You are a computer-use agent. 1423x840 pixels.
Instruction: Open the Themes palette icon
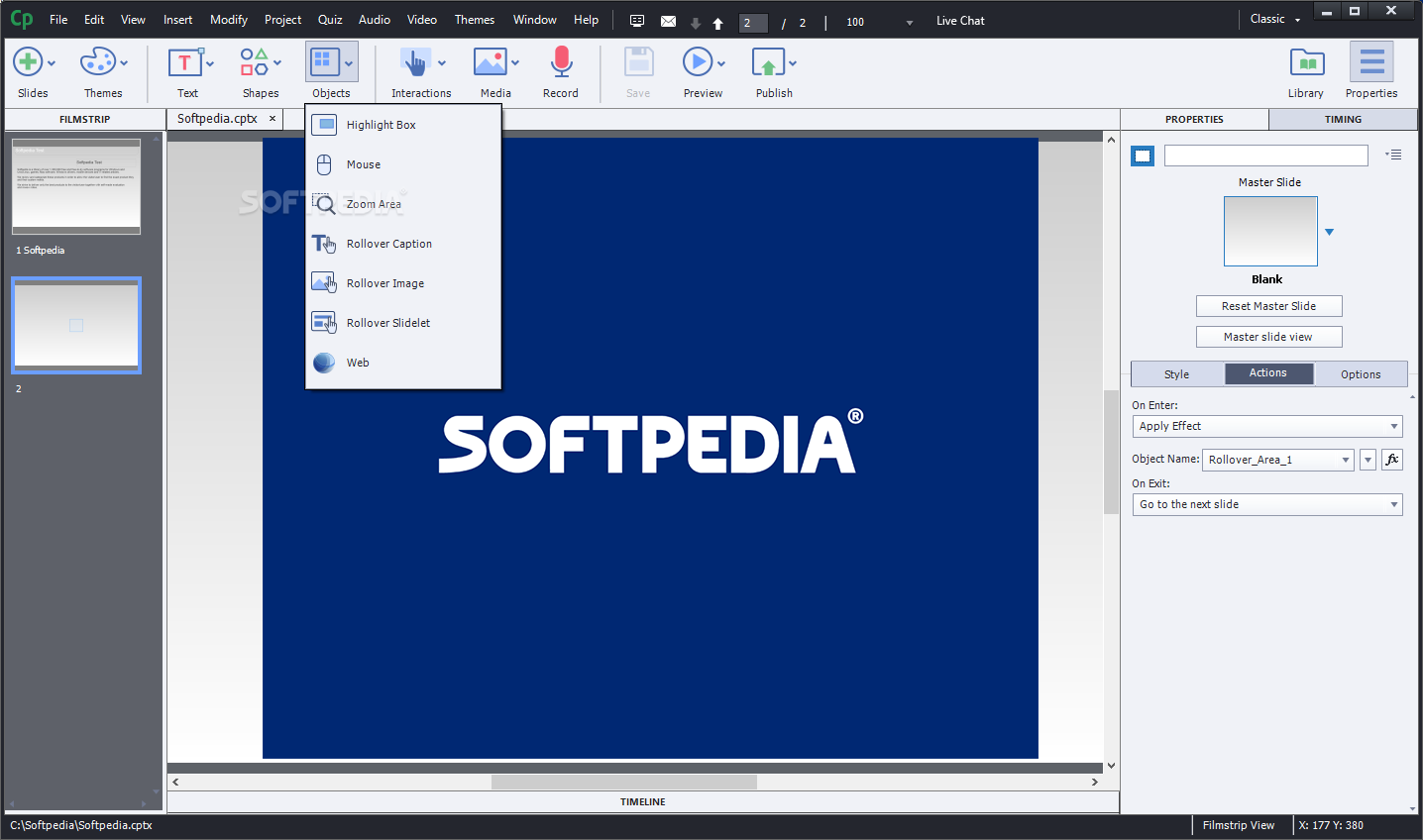97,62
